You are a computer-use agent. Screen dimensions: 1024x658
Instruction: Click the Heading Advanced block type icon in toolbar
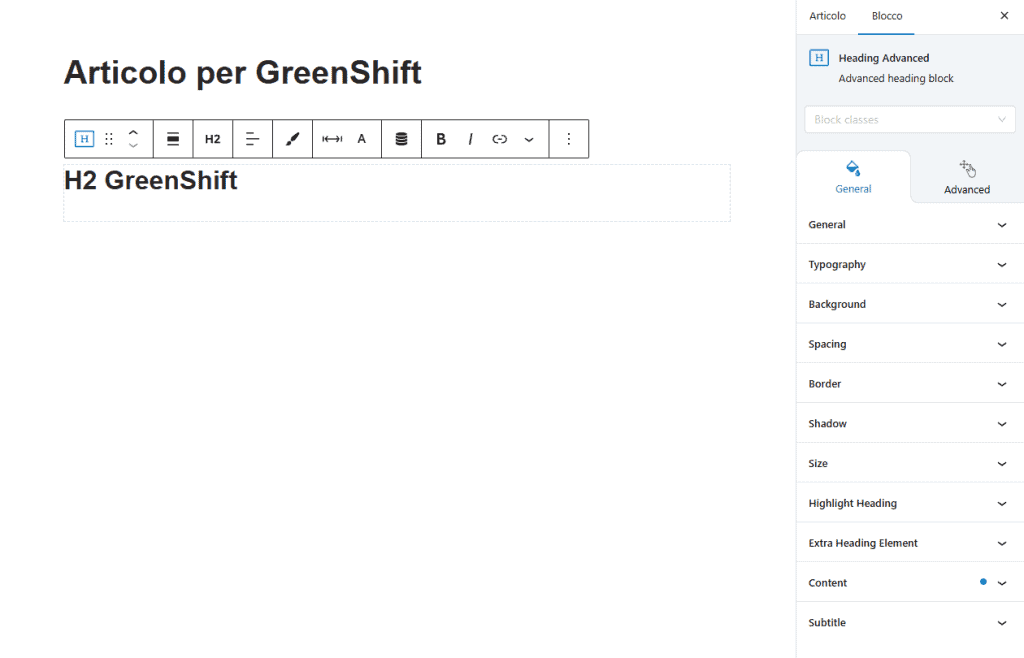[84, 139]
